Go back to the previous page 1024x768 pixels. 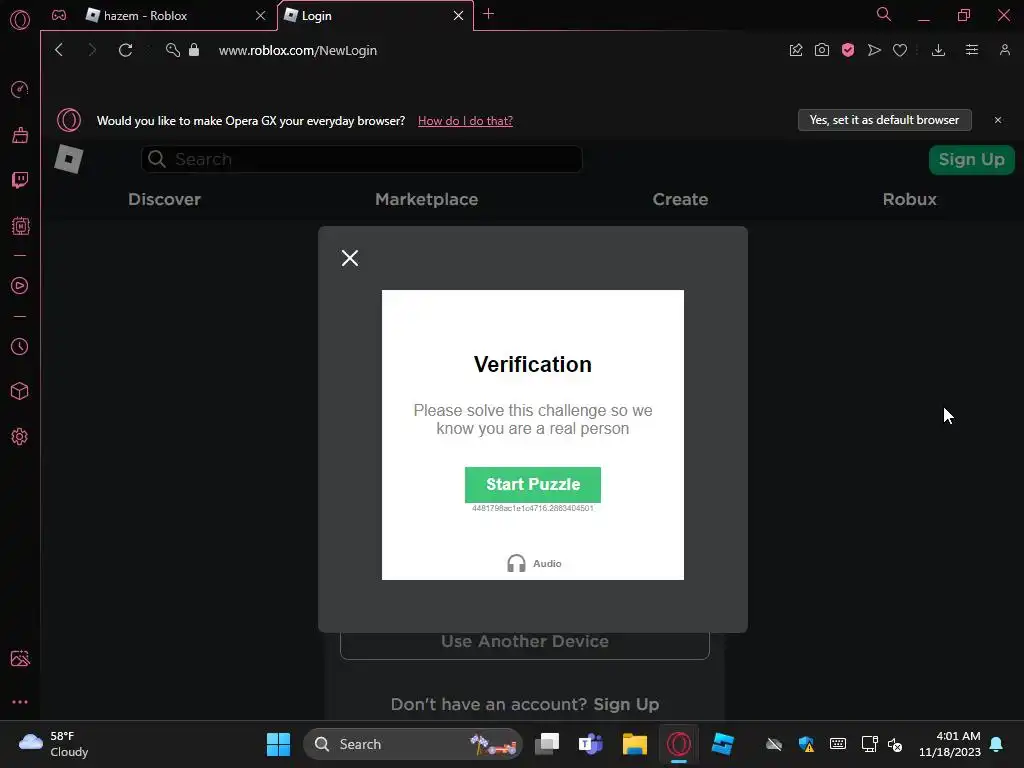click(x=59, y=50)
